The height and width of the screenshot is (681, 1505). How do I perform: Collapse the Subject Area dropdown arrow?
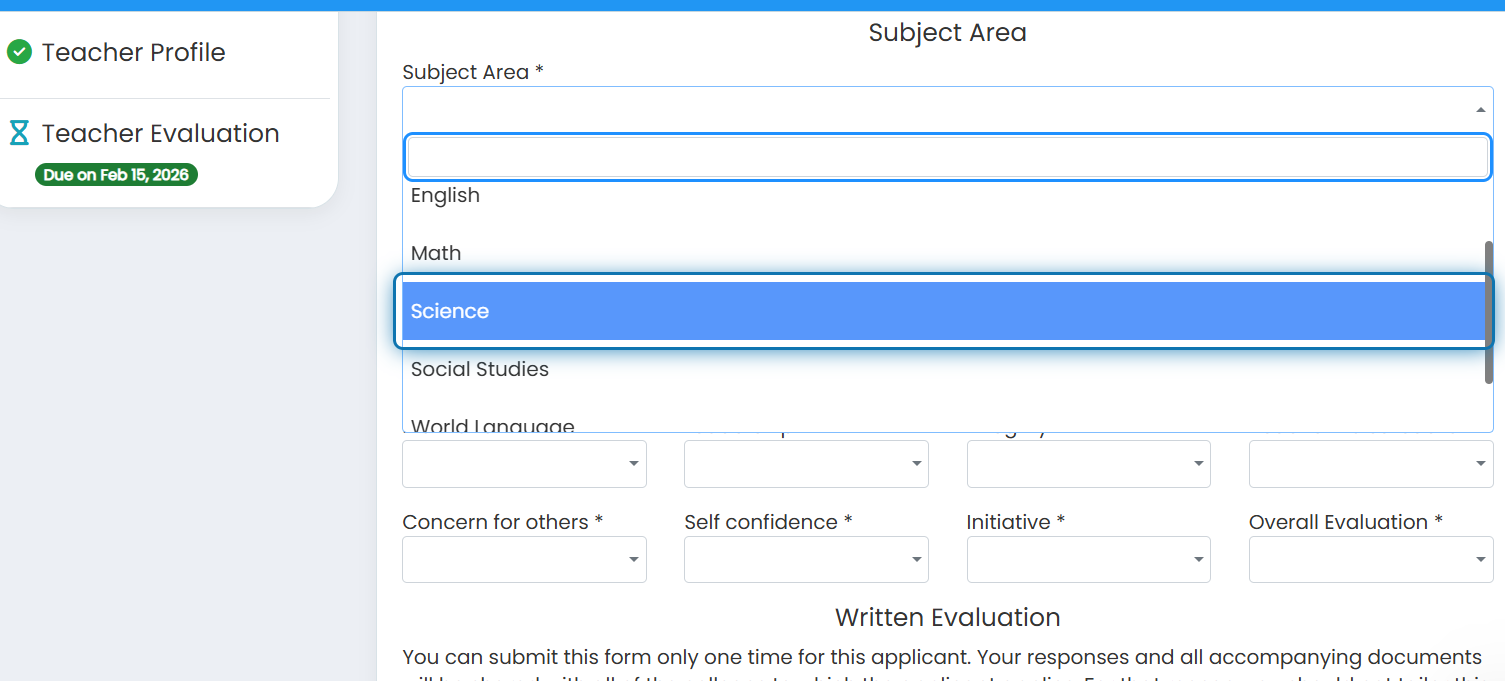[1479, 109]
